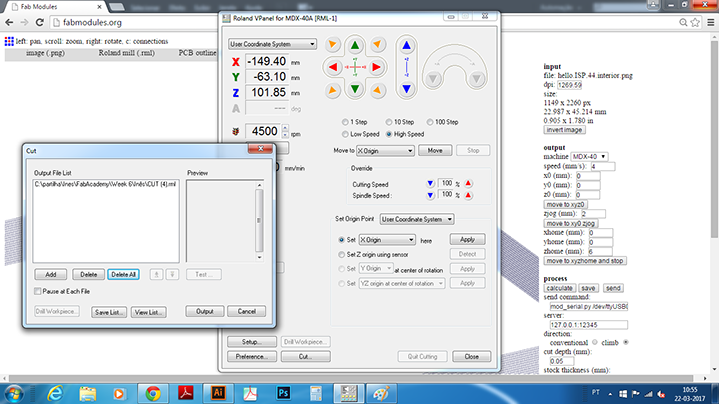Open the Move to X Origin dropdown
The width and height of the screenshot is (719, 404).
pos(385,150)
